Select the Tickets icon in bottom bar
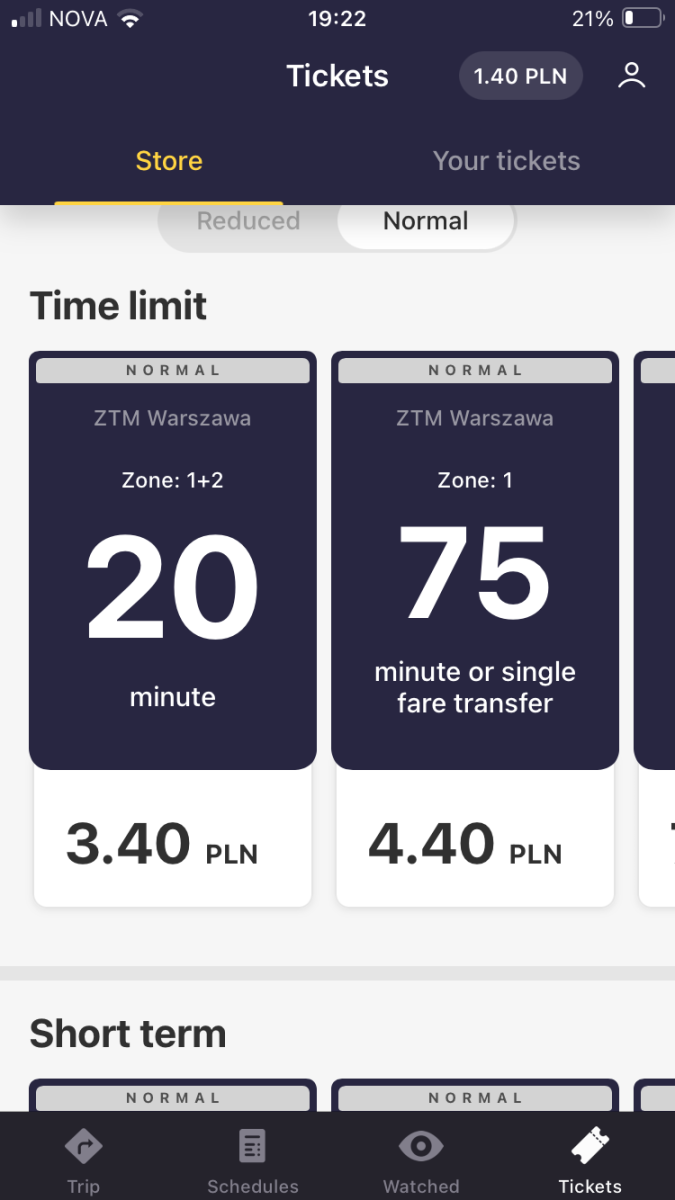 (590, 1146)
